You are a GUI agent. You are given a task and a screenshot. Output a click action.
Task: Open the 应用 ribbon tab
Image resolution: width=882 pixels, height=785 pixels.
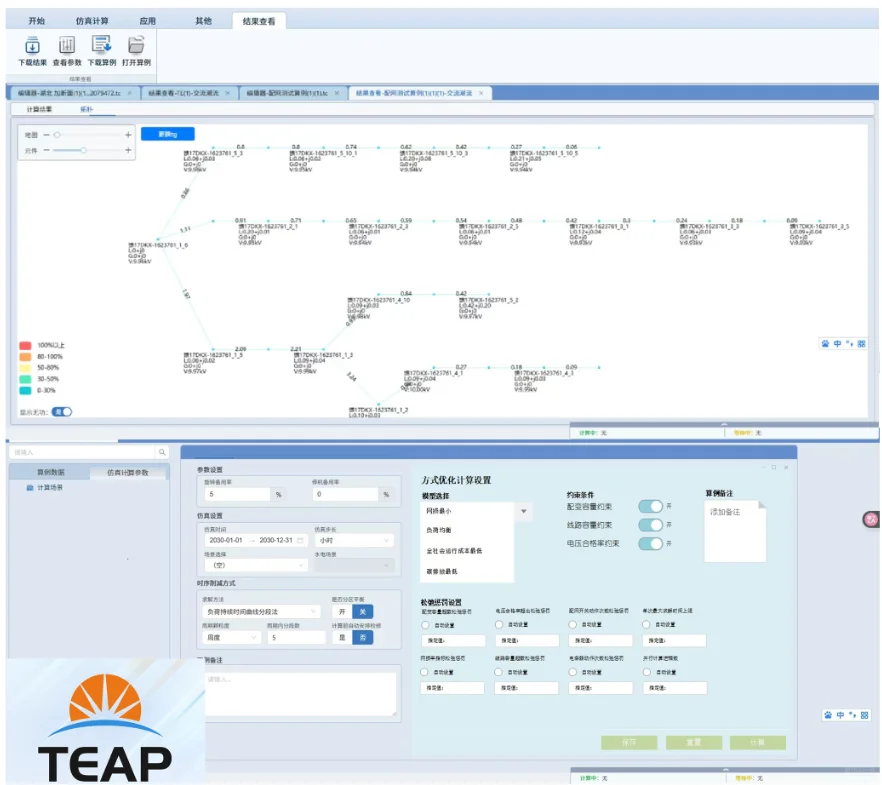click(x=147, y=21)
